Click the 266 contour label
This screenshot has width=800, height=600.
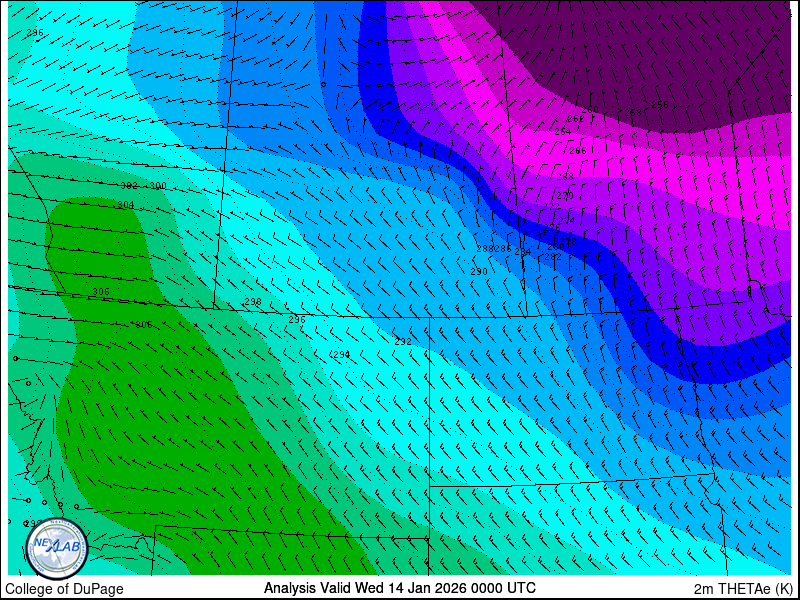[578, 151]
